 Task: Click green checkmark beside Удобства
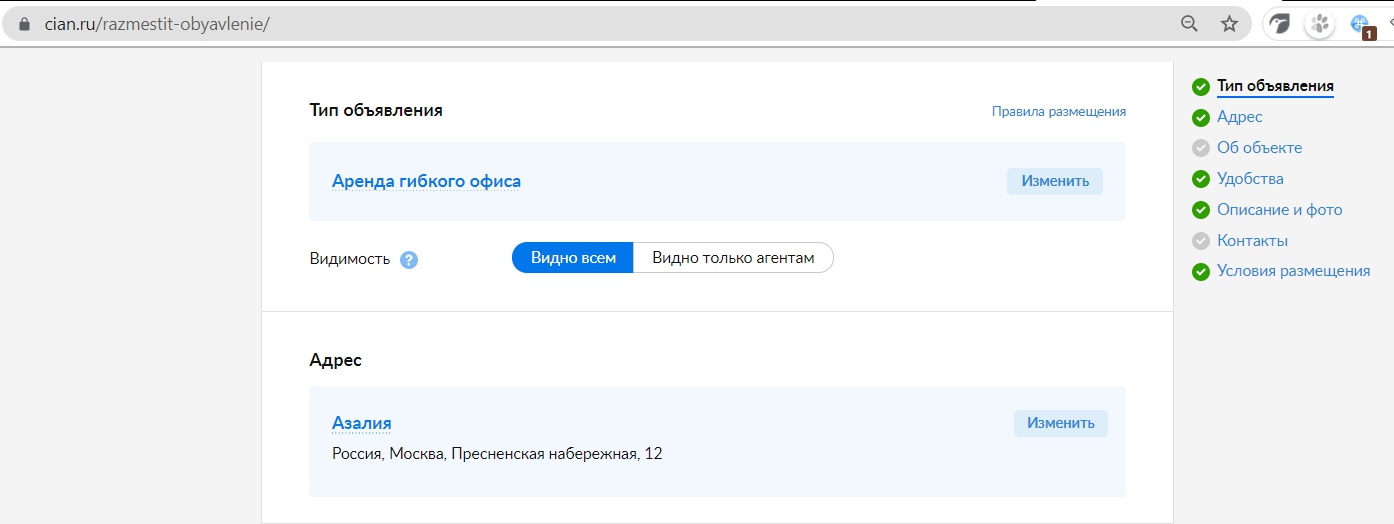coord(1200,180)
